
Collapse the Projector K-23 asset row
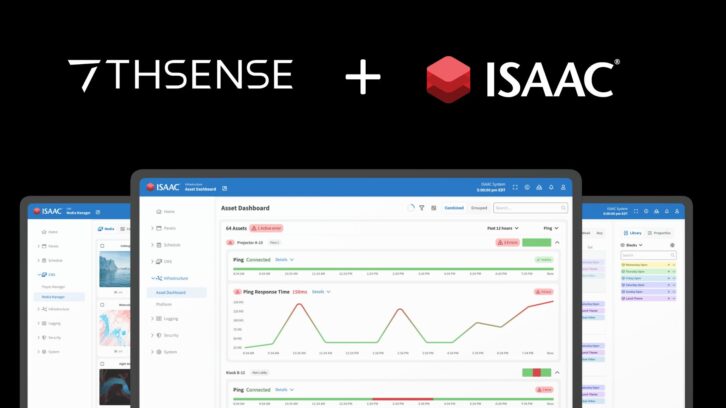click(557, 242)
